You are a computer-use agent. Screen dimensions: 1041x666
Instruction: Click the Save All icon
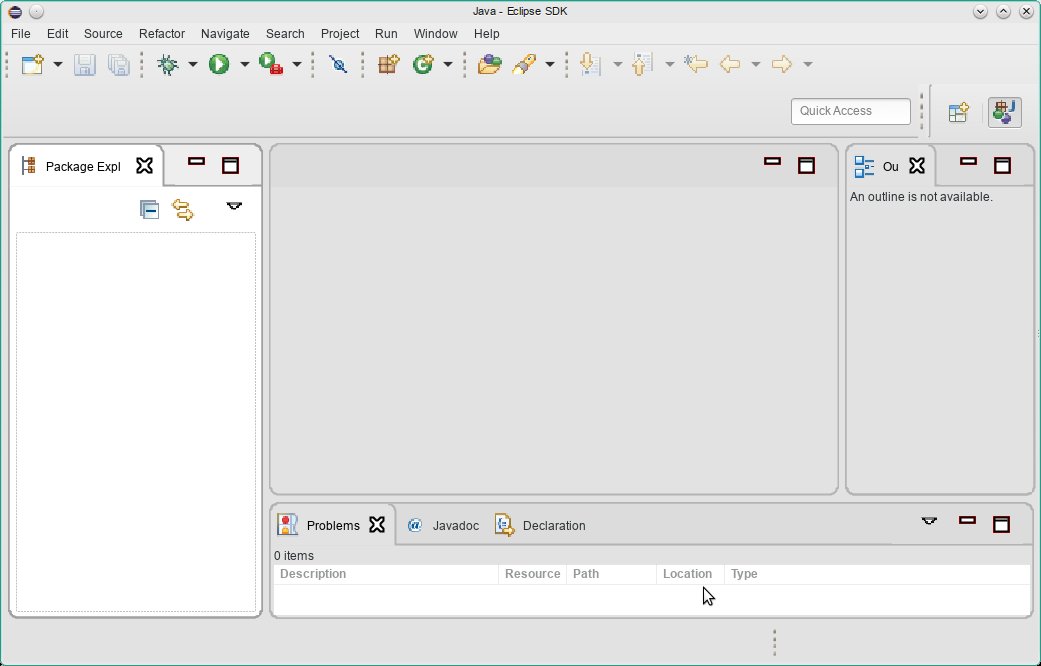click(x=118, y=64)
